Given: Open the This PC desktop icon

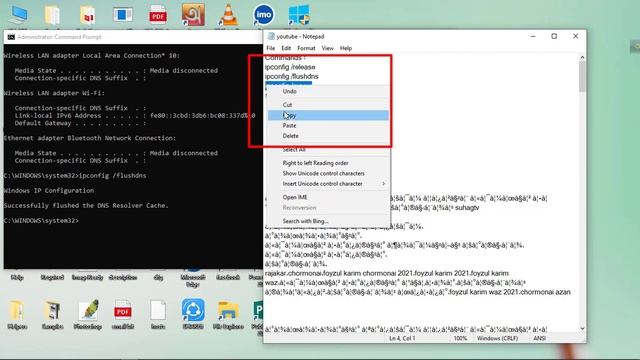Looking at the screenshot, I should [18, 16].
